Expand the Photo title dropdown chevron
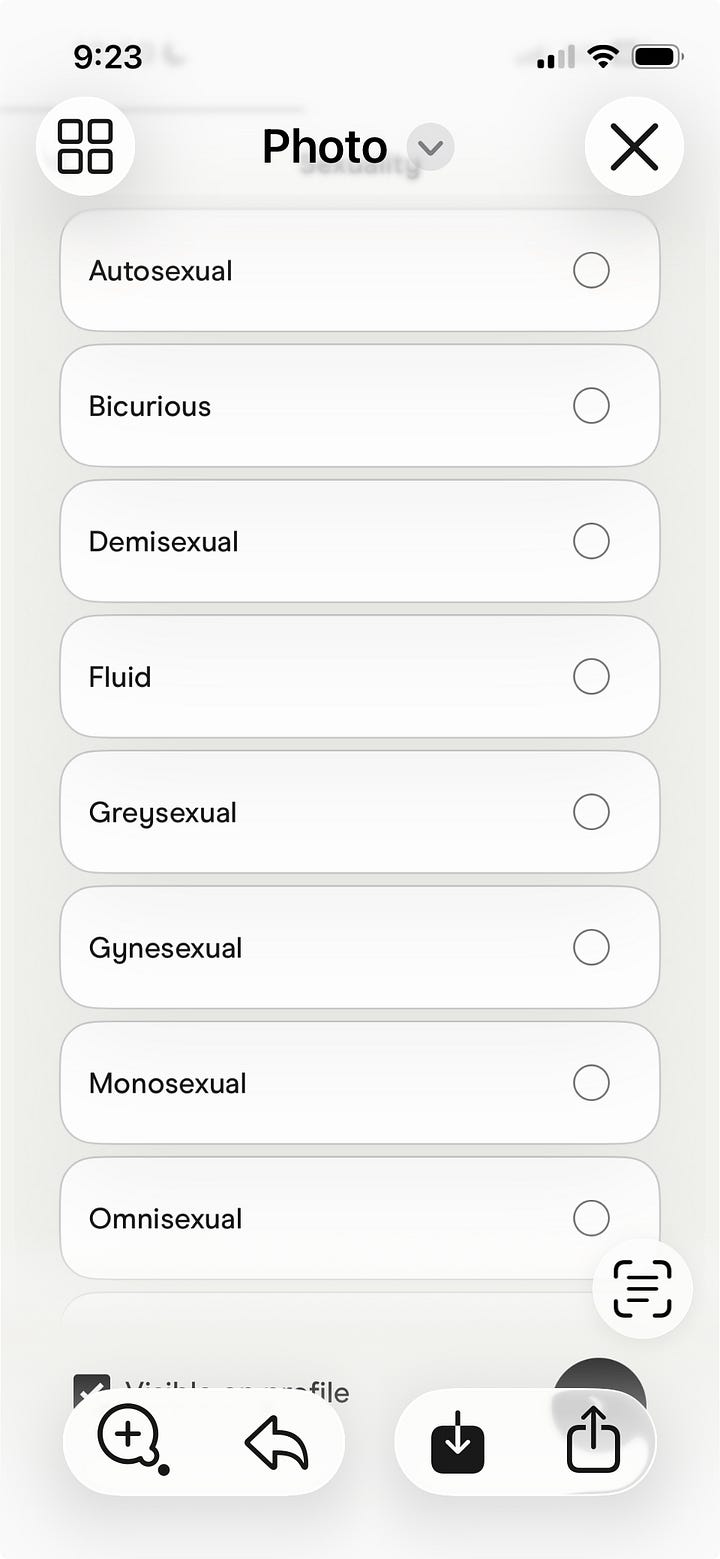 point(430,148)
